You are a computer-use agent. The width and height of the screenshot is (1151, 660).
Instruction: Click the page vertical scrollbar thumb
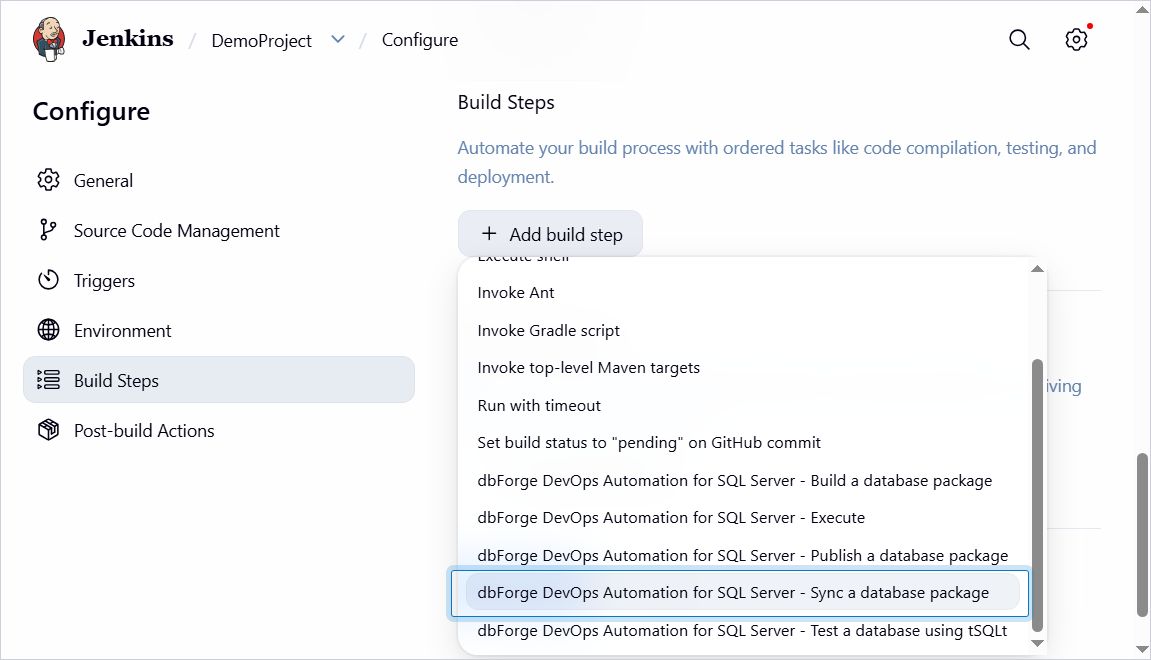1142,534
